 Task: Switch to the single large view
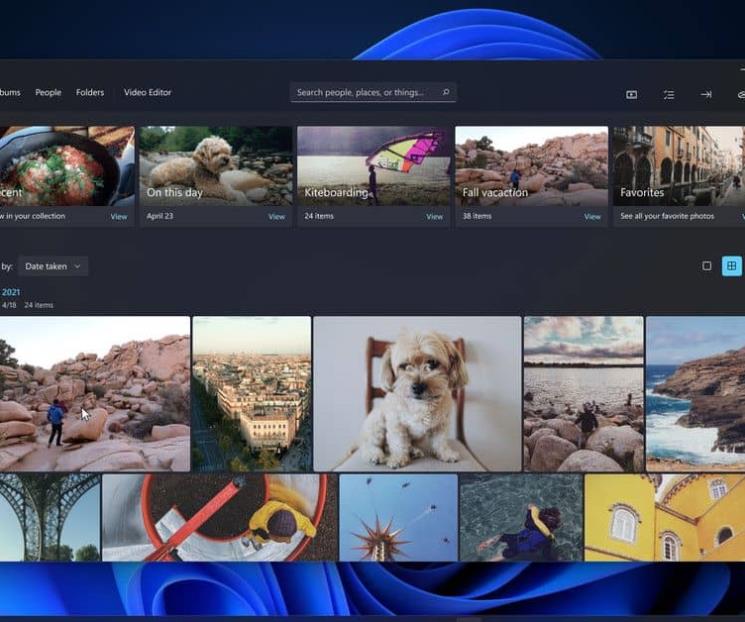pyautogui.click(x=707, y=266)
